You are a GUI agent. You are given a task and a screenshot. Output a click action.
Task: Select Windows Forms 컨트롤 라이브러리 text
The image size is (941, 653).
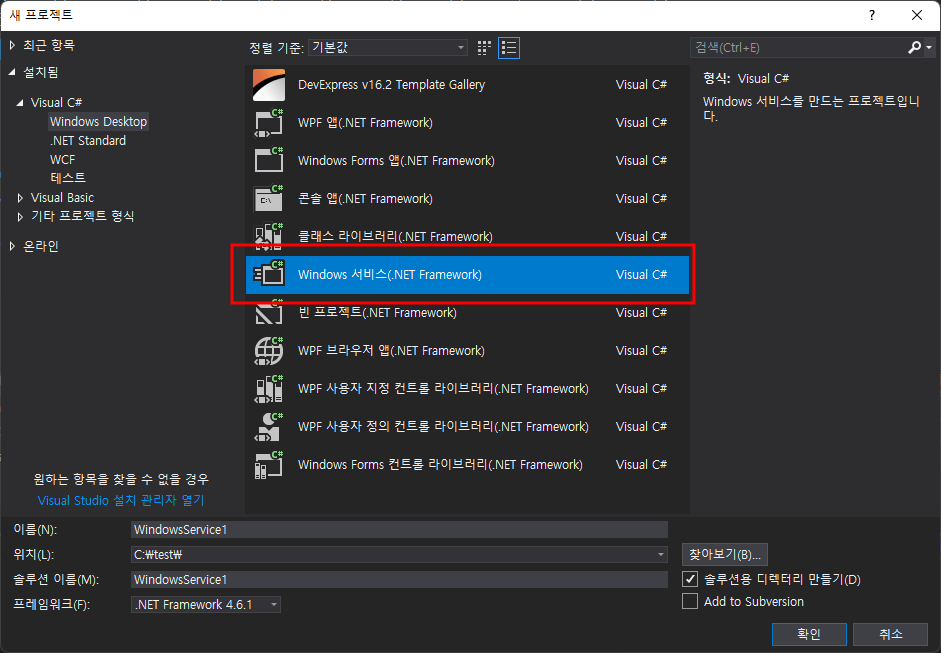coord(440,465)
